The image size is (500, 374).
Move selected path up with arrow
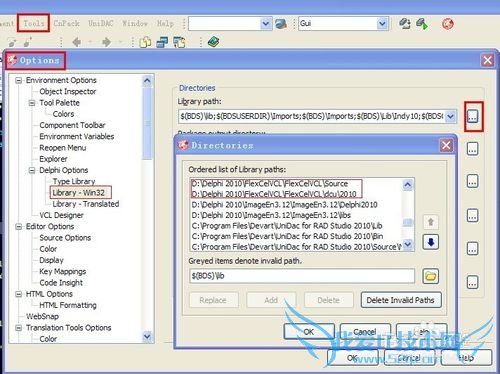tap(431, 222)
